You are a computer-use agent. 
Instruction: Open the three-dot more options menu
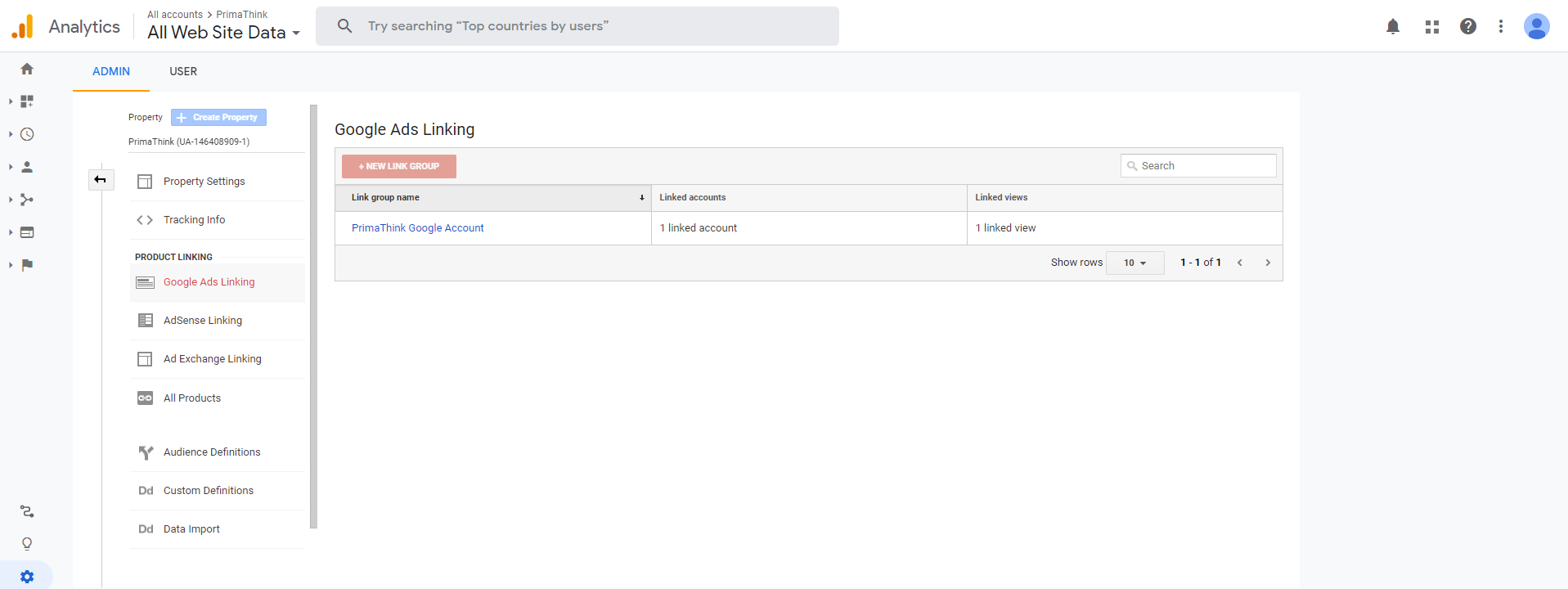[1501, 26]
